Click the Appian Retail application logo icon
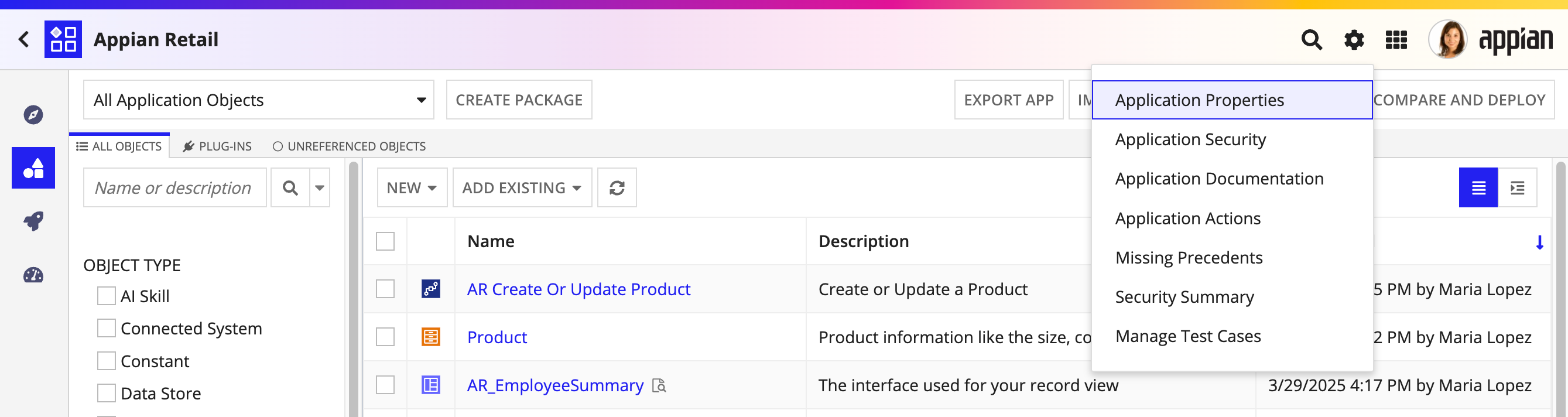 click(63, 40)
